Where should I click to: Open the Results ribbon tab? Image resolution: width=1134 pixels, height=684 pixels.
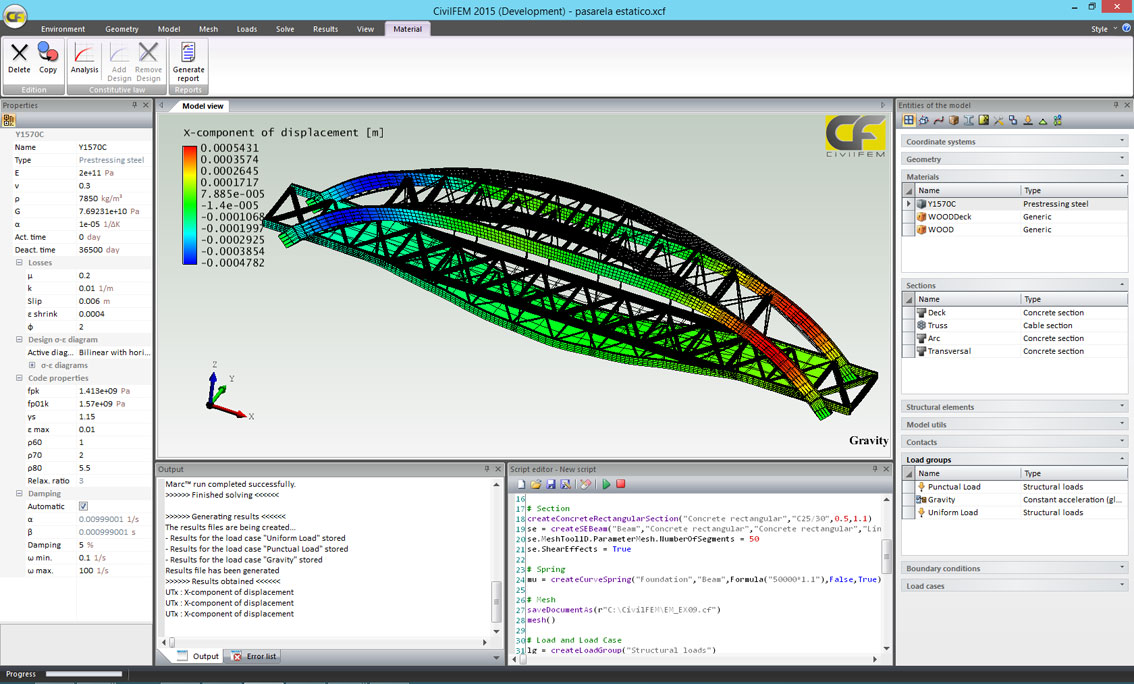tap(325, 29)
